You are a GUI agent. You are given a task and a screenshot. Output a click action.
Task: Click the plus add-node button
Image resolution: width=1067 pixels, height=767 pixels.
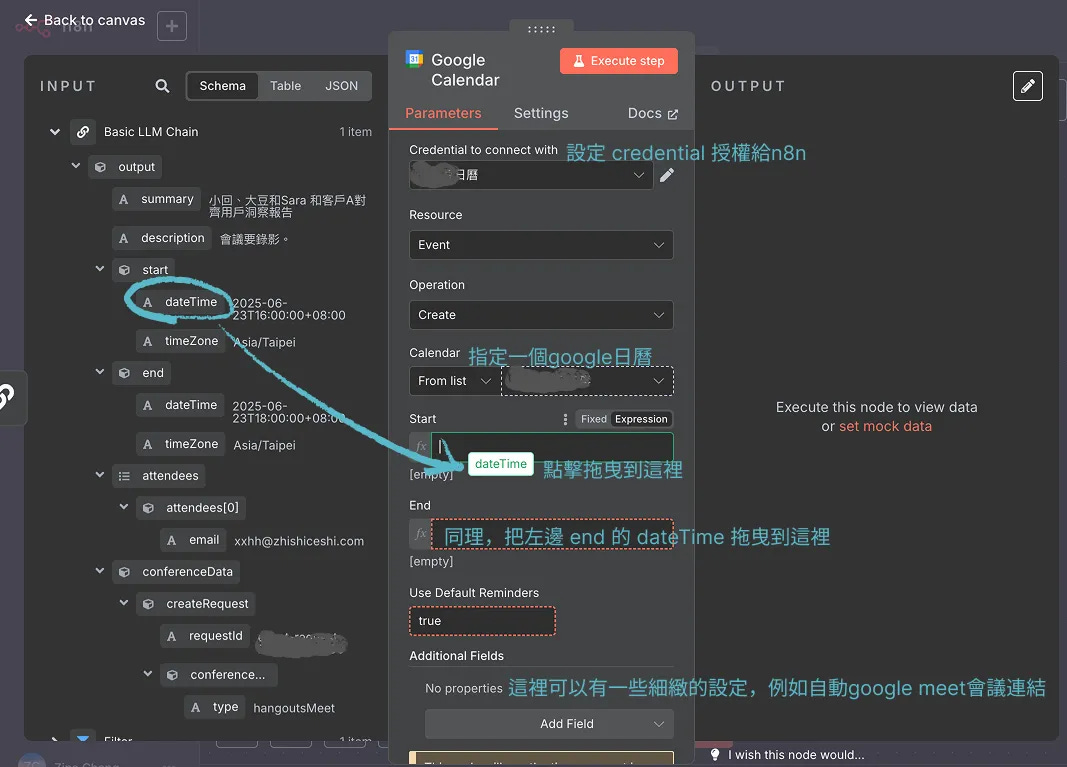pyautogui.click(x=172, y=26)
